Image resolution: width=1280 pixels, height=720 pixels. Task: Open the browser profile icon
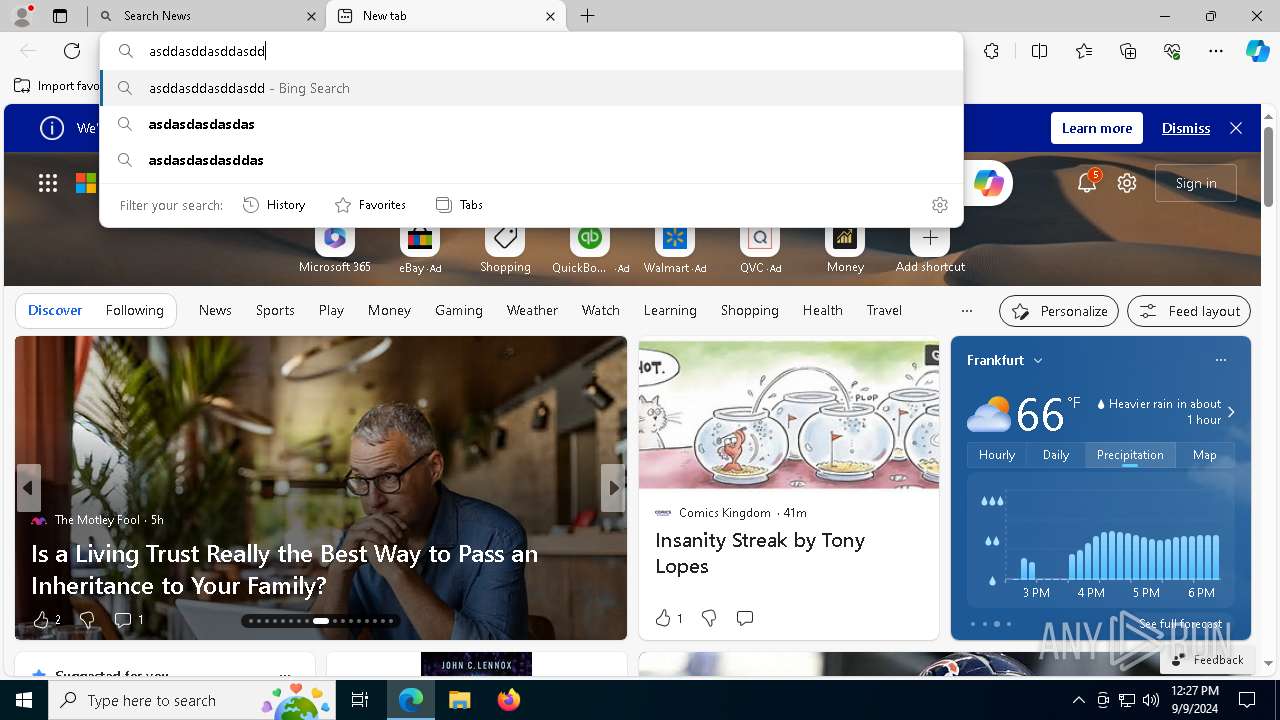point(22,16)
